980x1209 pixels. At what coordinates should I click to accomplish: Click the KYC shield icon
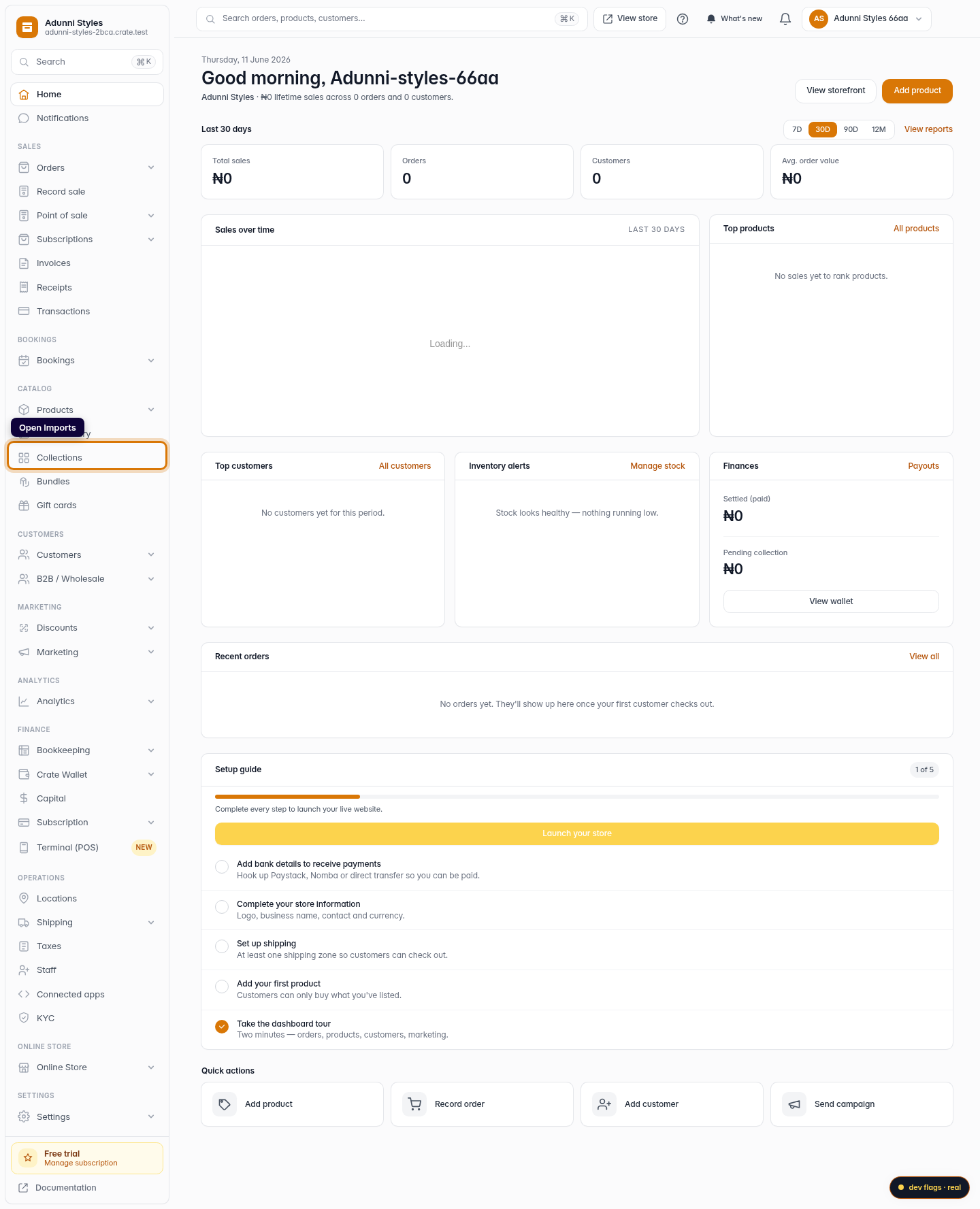click(x=24, y=1018)
